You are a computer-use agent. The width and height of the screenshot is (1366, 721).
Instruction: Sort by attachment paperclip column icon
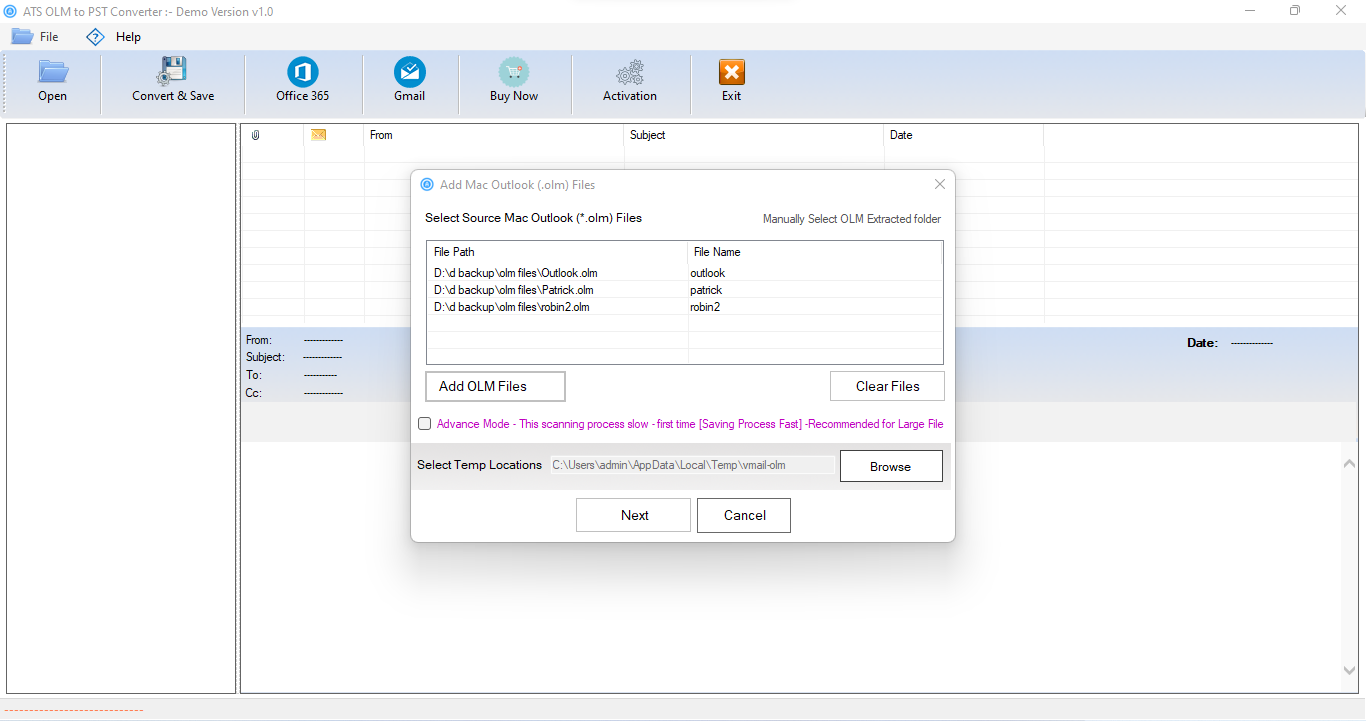click(x=255, y=135)
